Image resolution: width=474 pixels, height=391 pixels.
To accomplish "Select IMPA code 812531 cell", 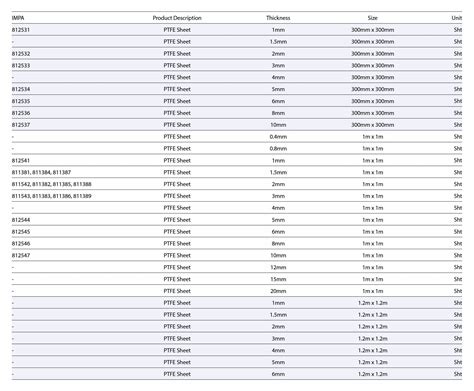I will 21,30.
